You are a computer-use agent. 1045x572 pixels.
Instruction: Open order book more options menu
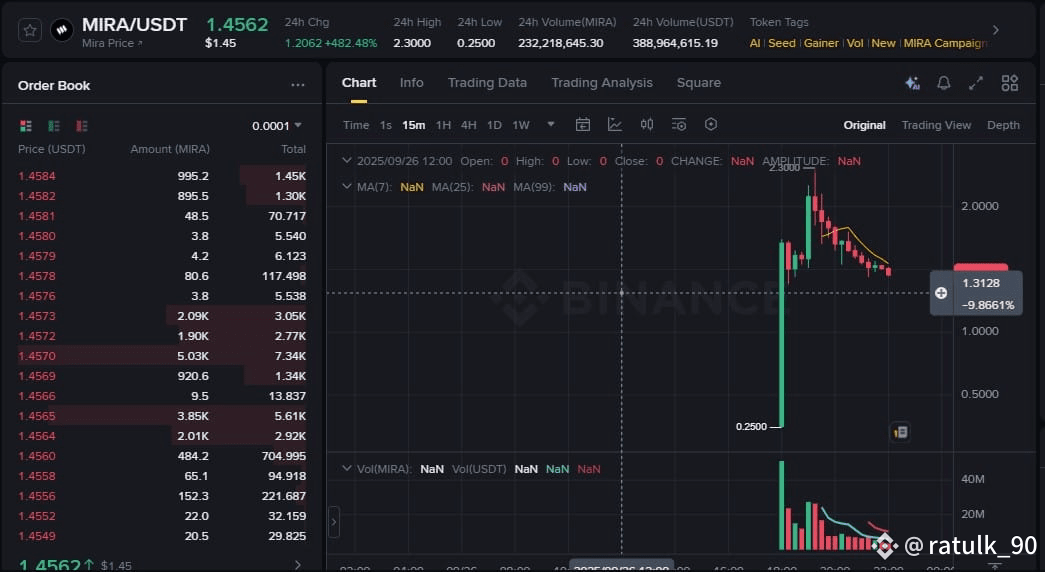point(298,85)
